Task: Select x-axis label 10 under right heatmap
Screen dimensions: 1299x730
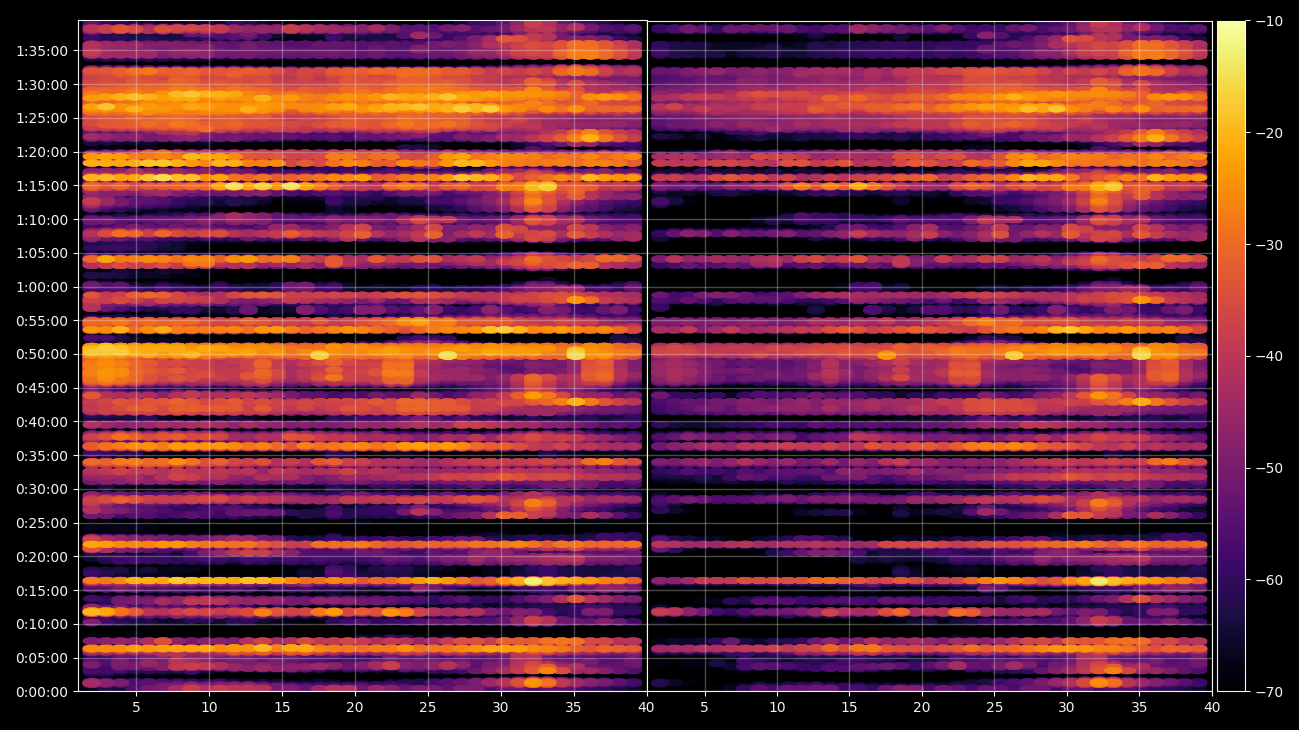Action: point(776,708)
